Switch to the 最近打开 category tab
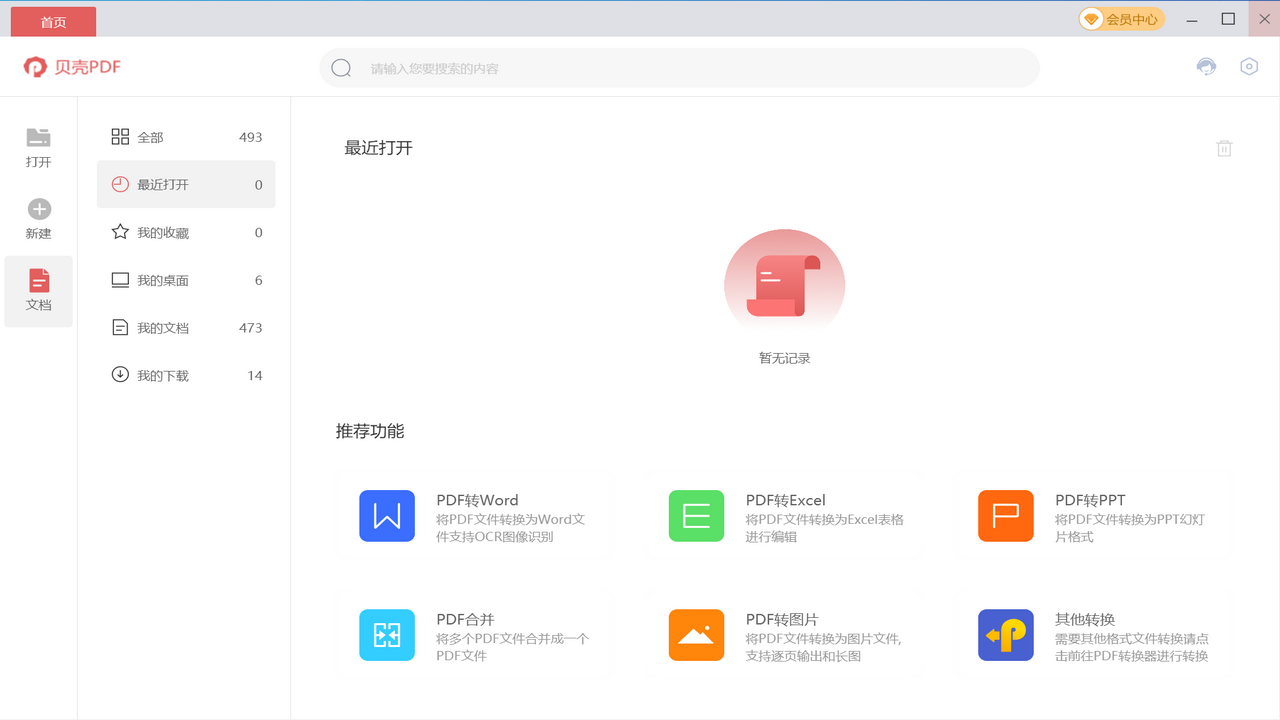The height and width of the screenshot is (720, 1280). pos(185,184)
